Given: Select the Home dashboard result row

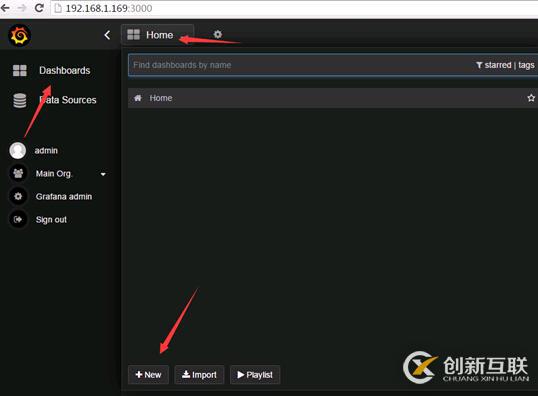Looking at the screenshot, I should pyautogui.click(x=333, y=98).
